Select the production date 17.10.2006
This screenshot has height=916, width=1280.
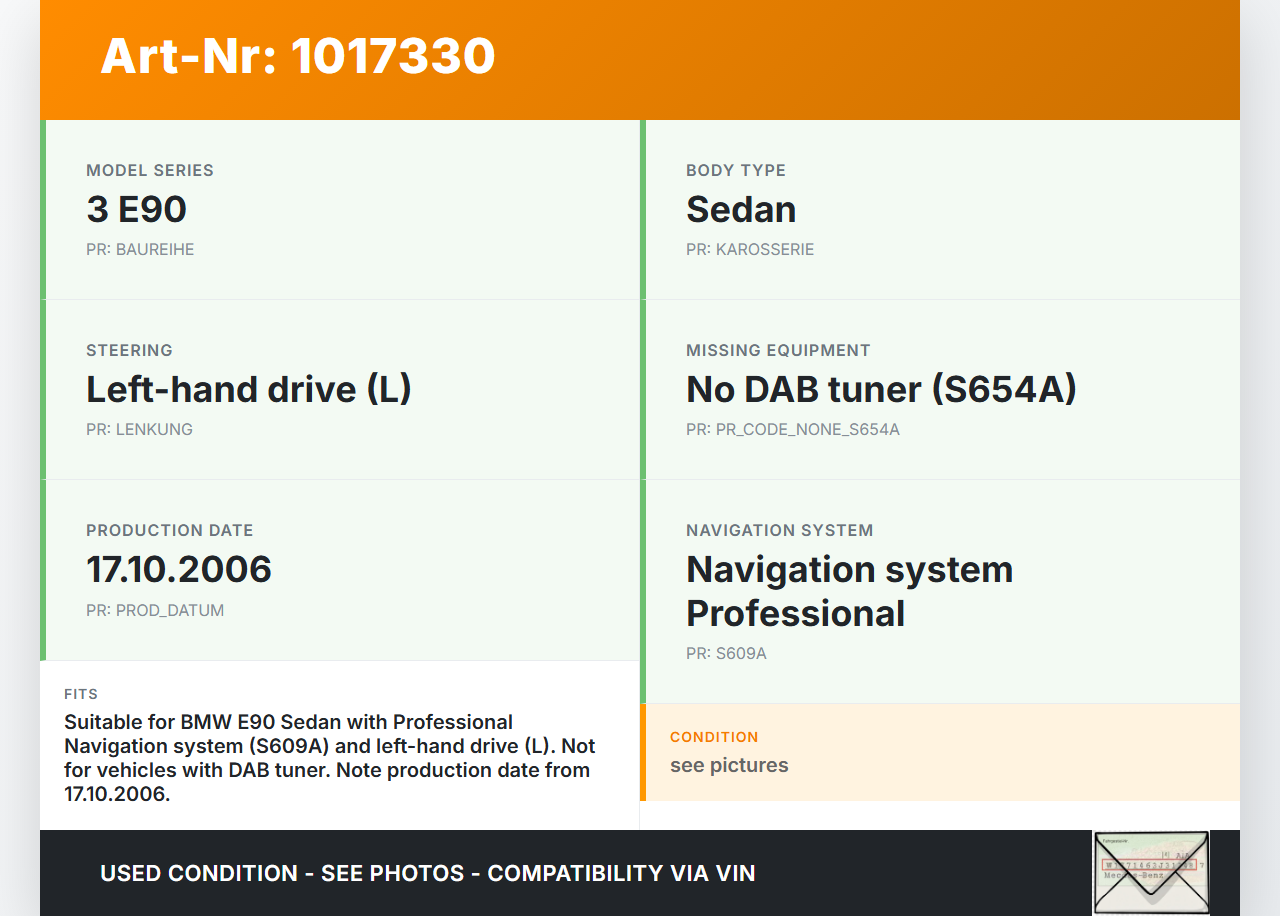(x=179, y=569)
